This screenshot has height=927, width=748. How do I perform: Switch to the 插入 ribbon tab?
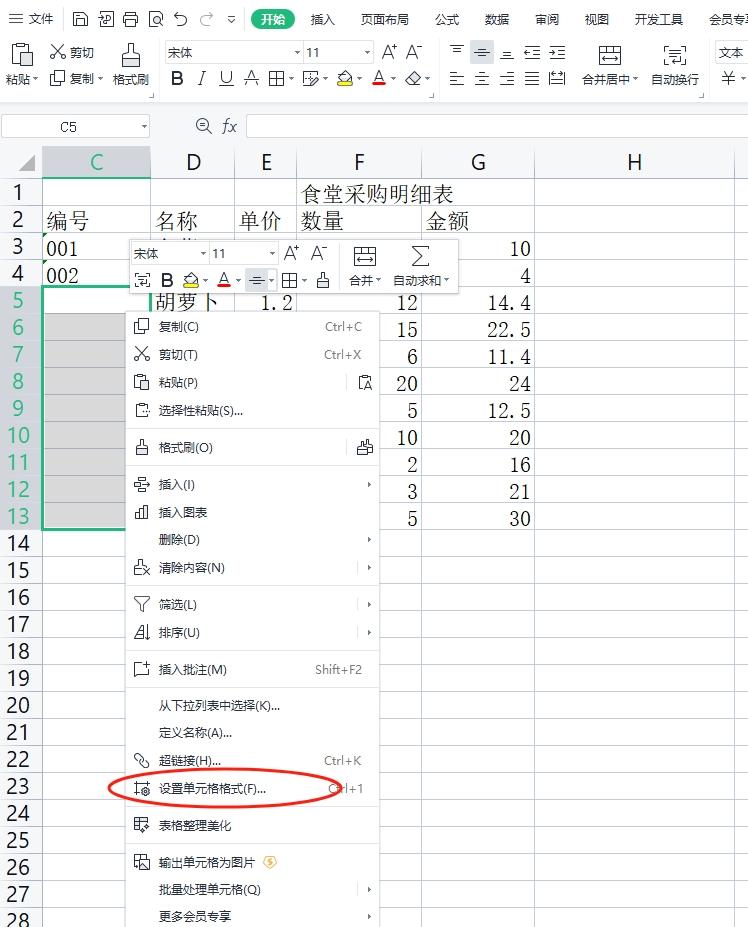pyautogui.click(x=322, y=20)
